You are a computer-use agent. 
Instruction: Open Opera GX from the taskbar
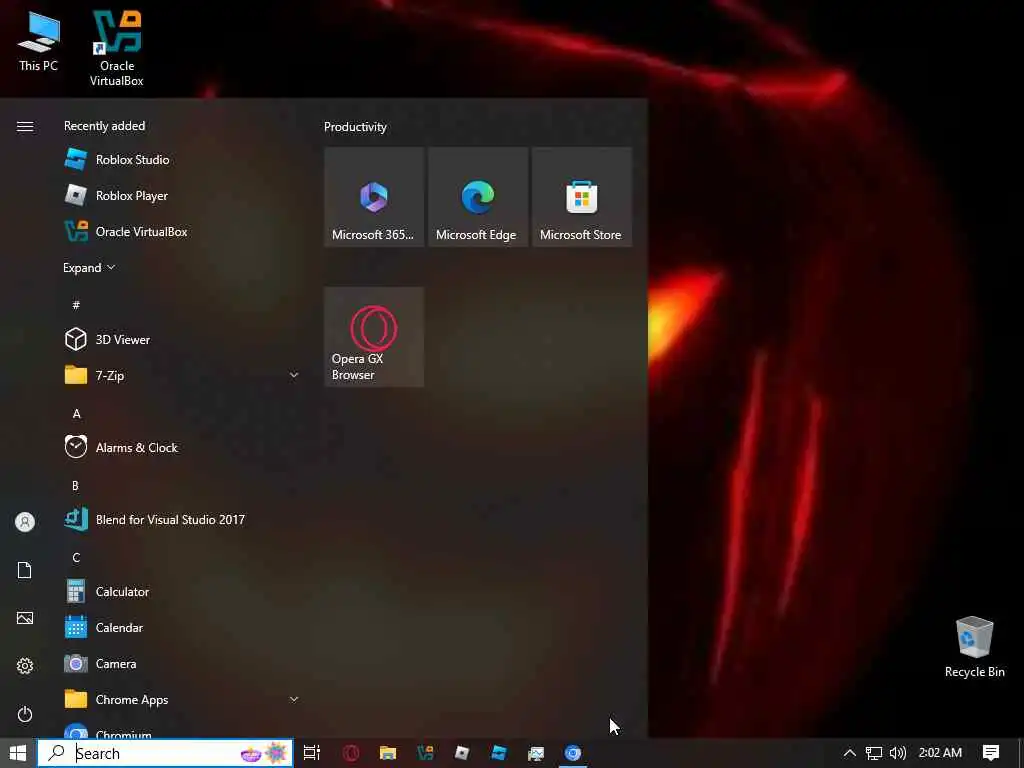click(351, 753)
